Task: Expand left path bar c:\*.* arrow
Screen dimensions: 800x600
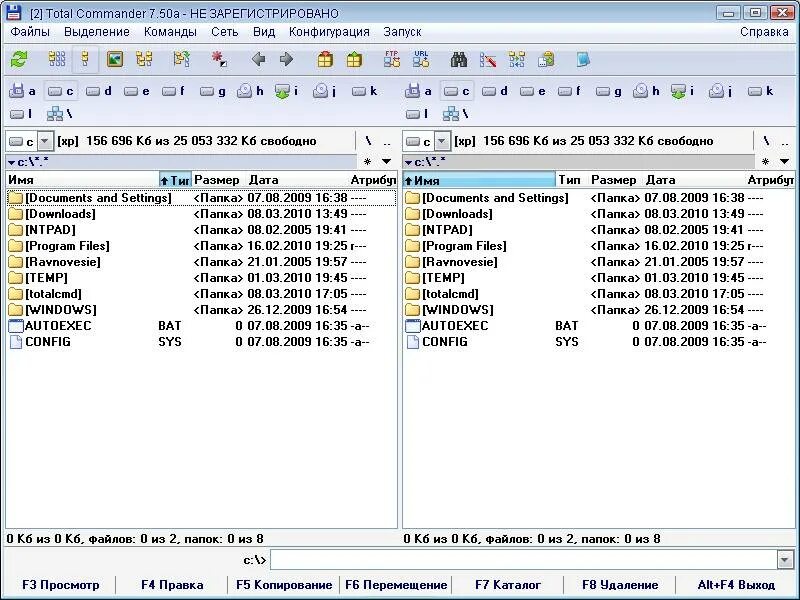Action: point(11,163)
